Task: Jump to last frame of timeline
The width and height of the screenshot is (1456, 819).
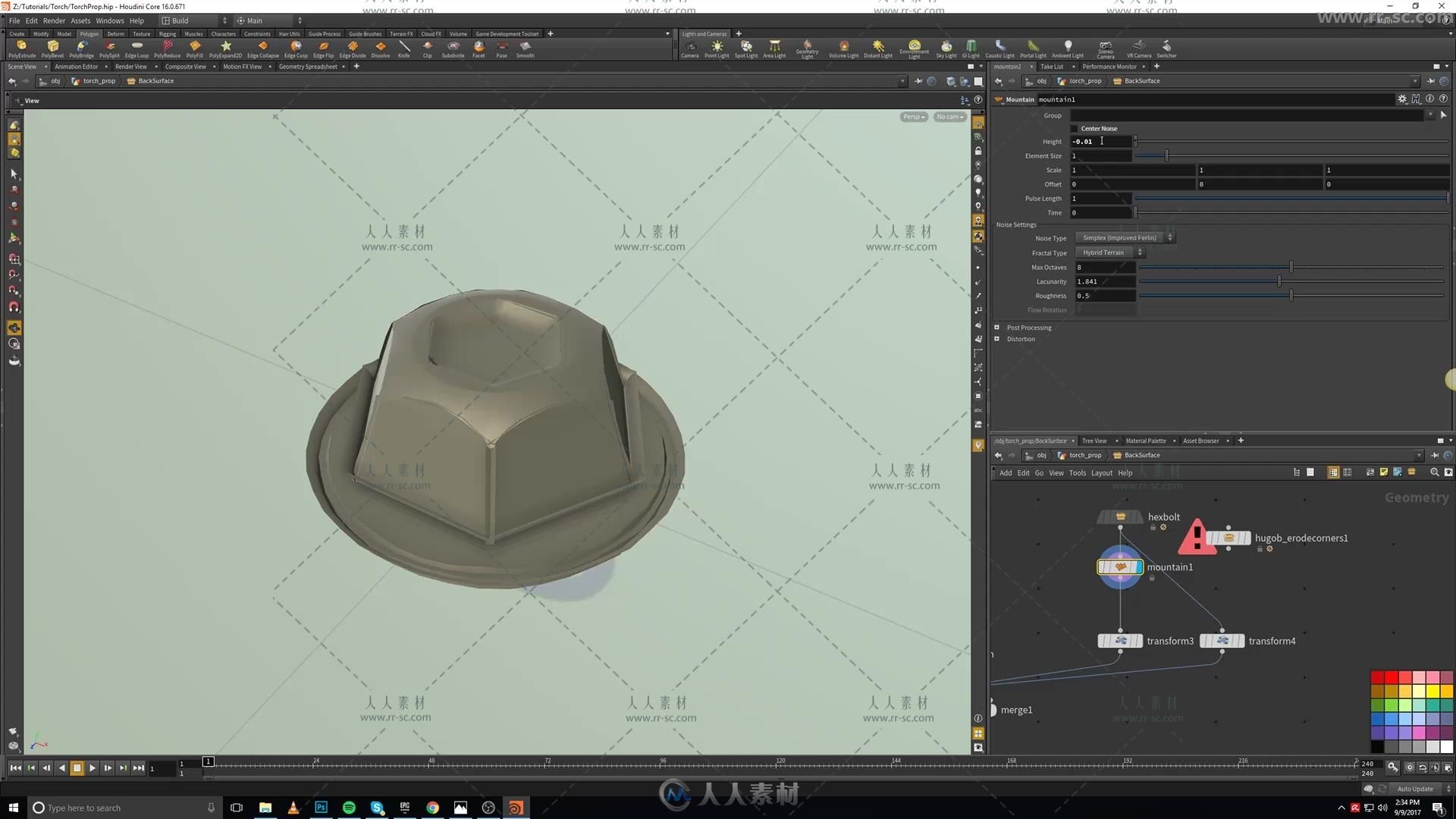Action: tap(139, 768)
